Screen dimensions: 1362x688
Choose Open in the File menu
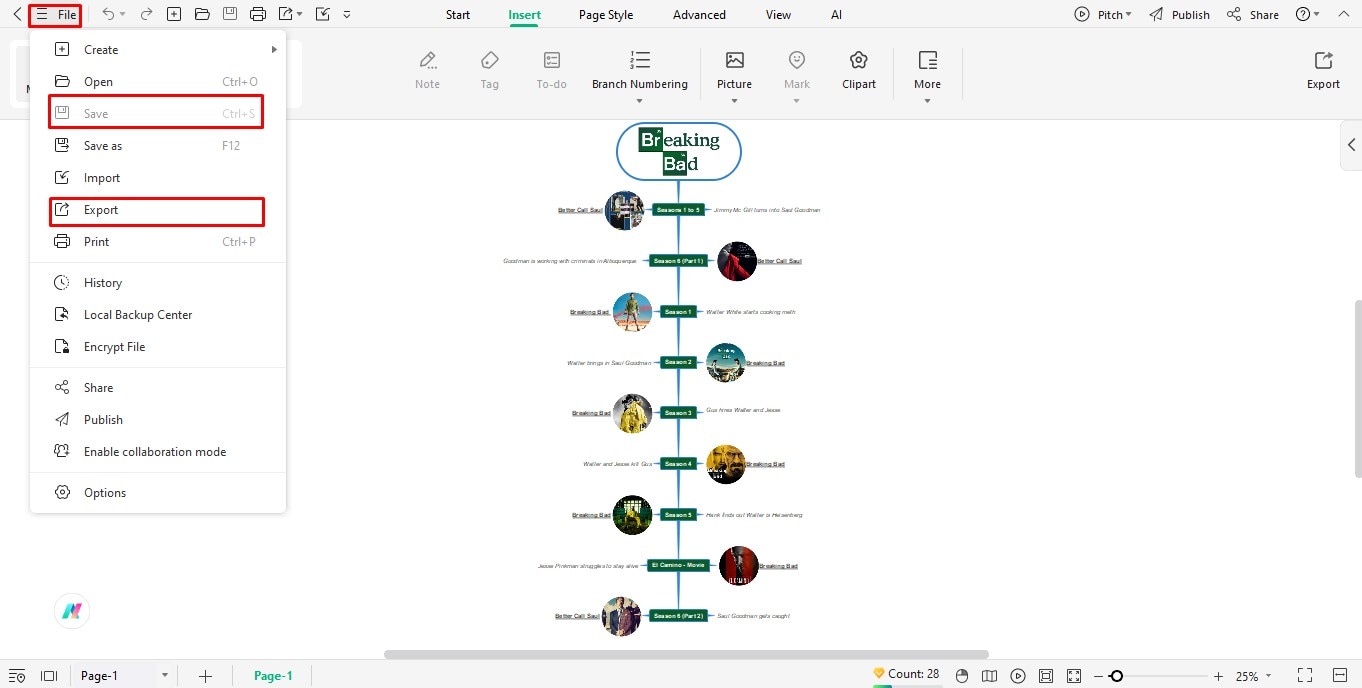pyautogui.click(x=158, y=82)
